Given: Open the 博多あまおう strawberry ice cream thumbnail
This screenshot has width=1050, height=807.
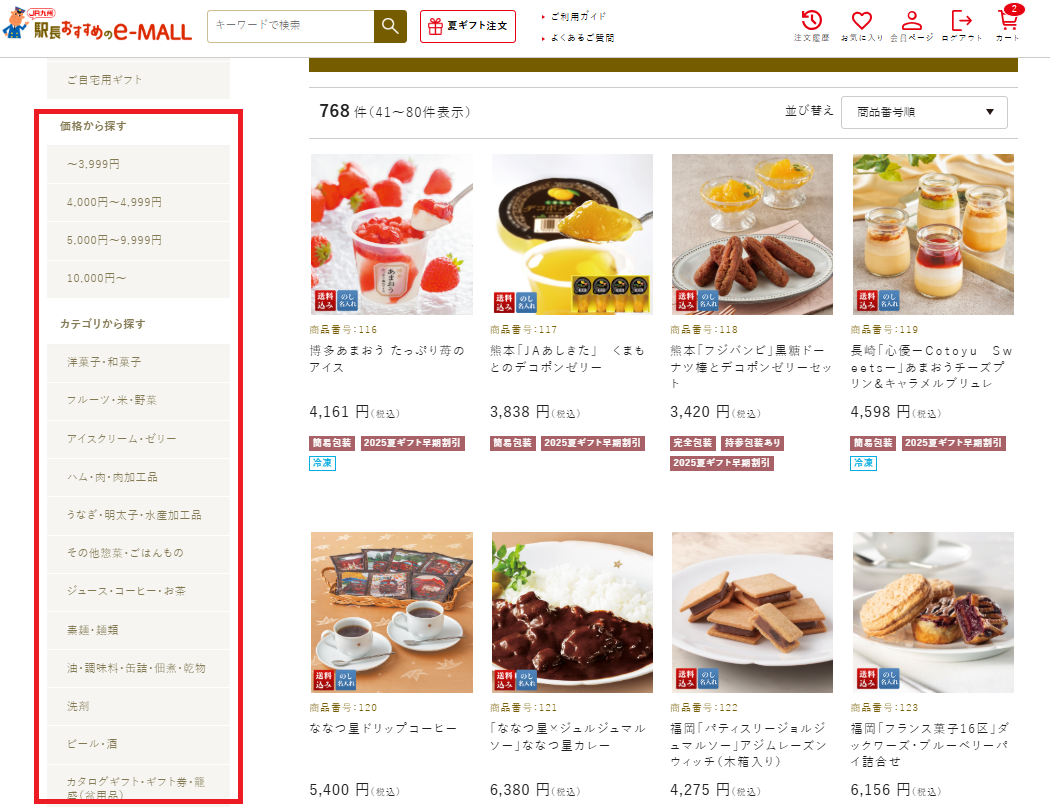Looking at the screenshot, I should (x=392, y=234).
